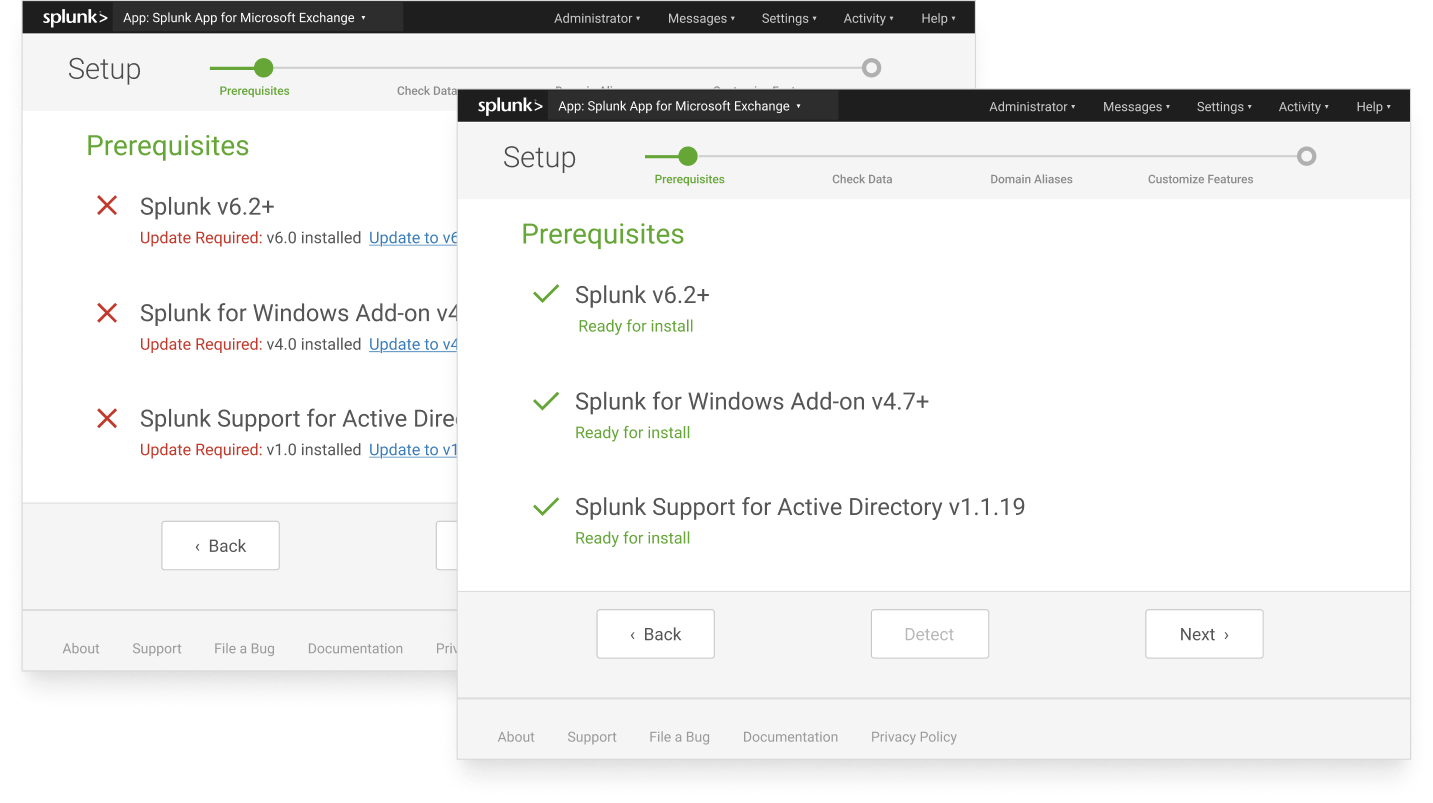Click the Detect button
Screen dimensions: 1433x803
(929, 634)
